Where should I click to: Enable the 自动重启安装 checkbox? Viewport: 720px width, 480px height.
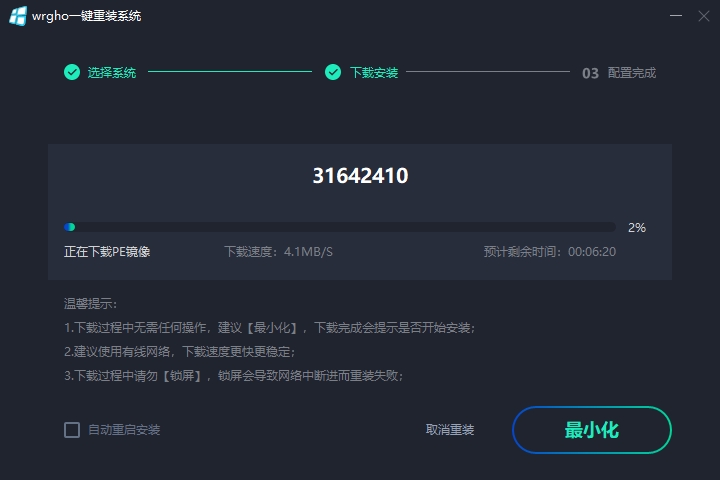(x=72, y=430)
